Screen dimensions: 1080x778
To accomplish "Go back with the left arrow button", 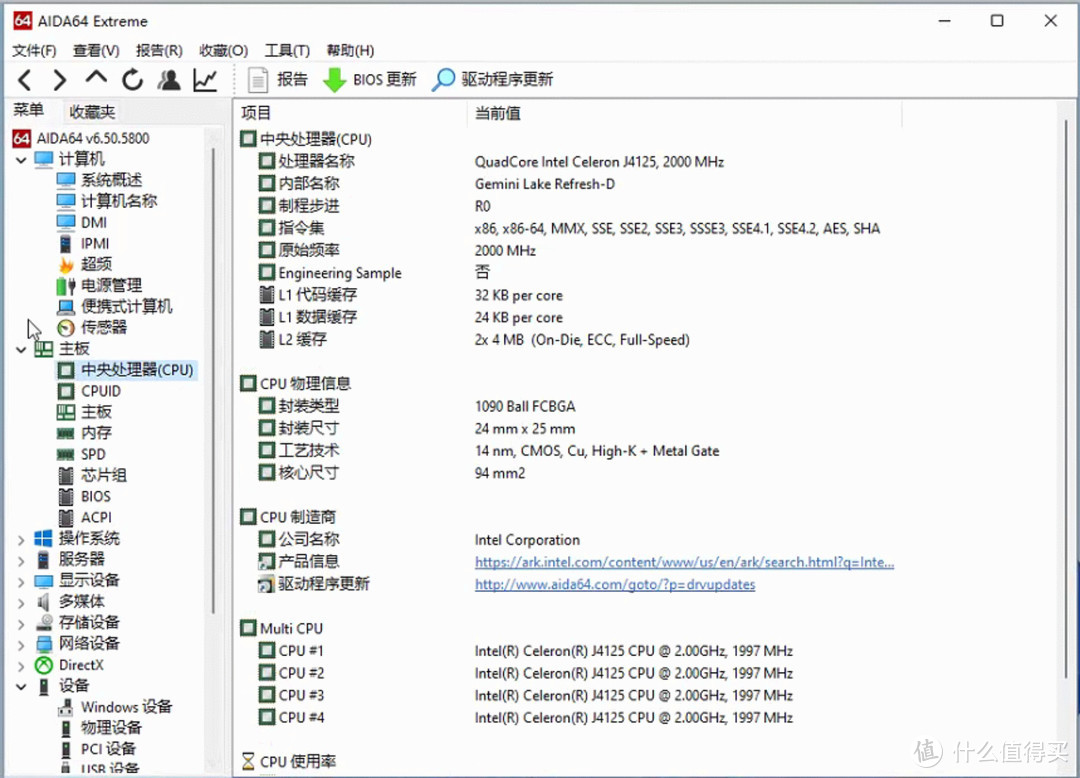I will point(25,81).
